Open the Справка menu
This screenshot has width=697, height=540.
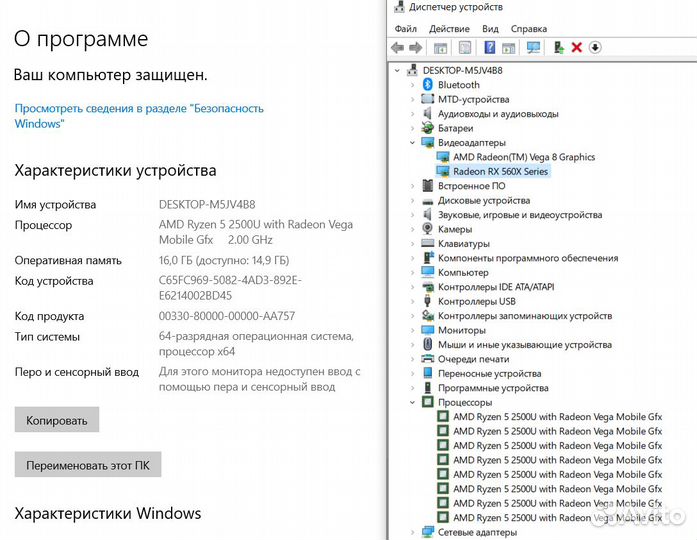point(529,28)
